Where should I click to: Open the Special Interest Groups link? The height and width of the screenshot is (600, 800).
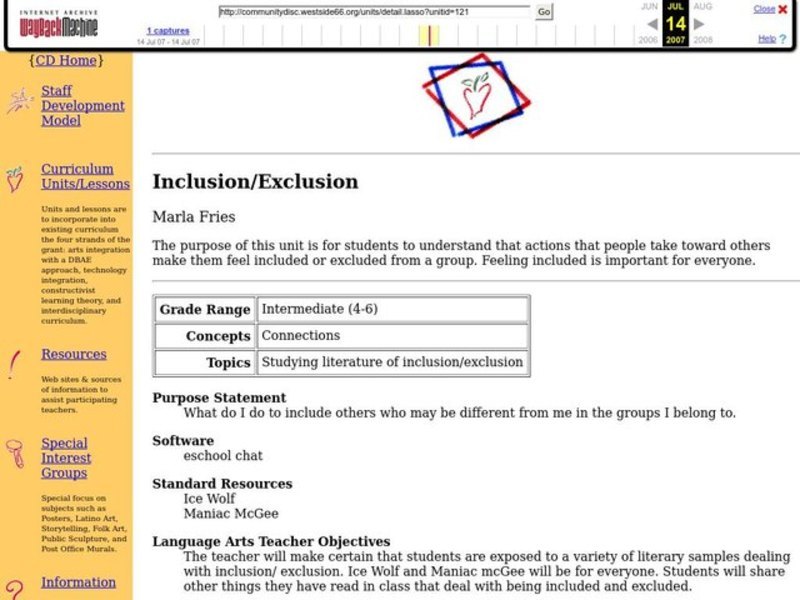[66, 458]
